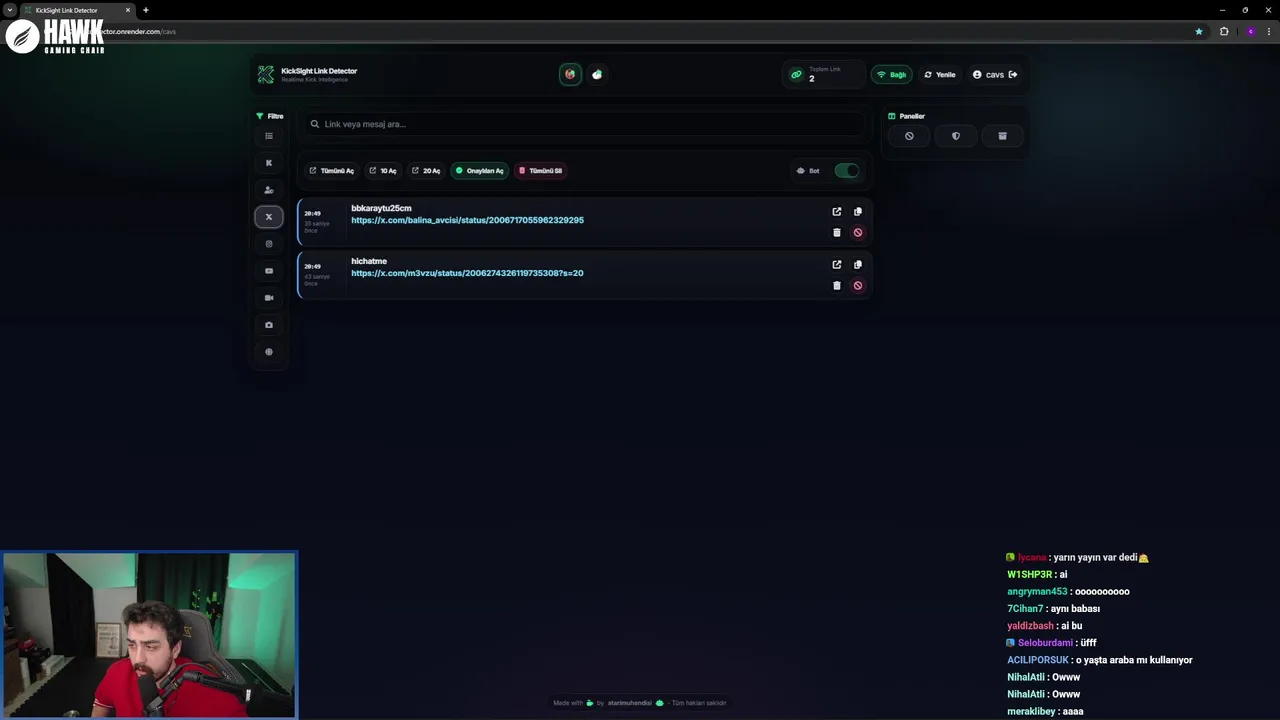This screenshot has width=1280, height=720.
Task: Click the Toplam Link chain icon
Action: pos(797,75)
